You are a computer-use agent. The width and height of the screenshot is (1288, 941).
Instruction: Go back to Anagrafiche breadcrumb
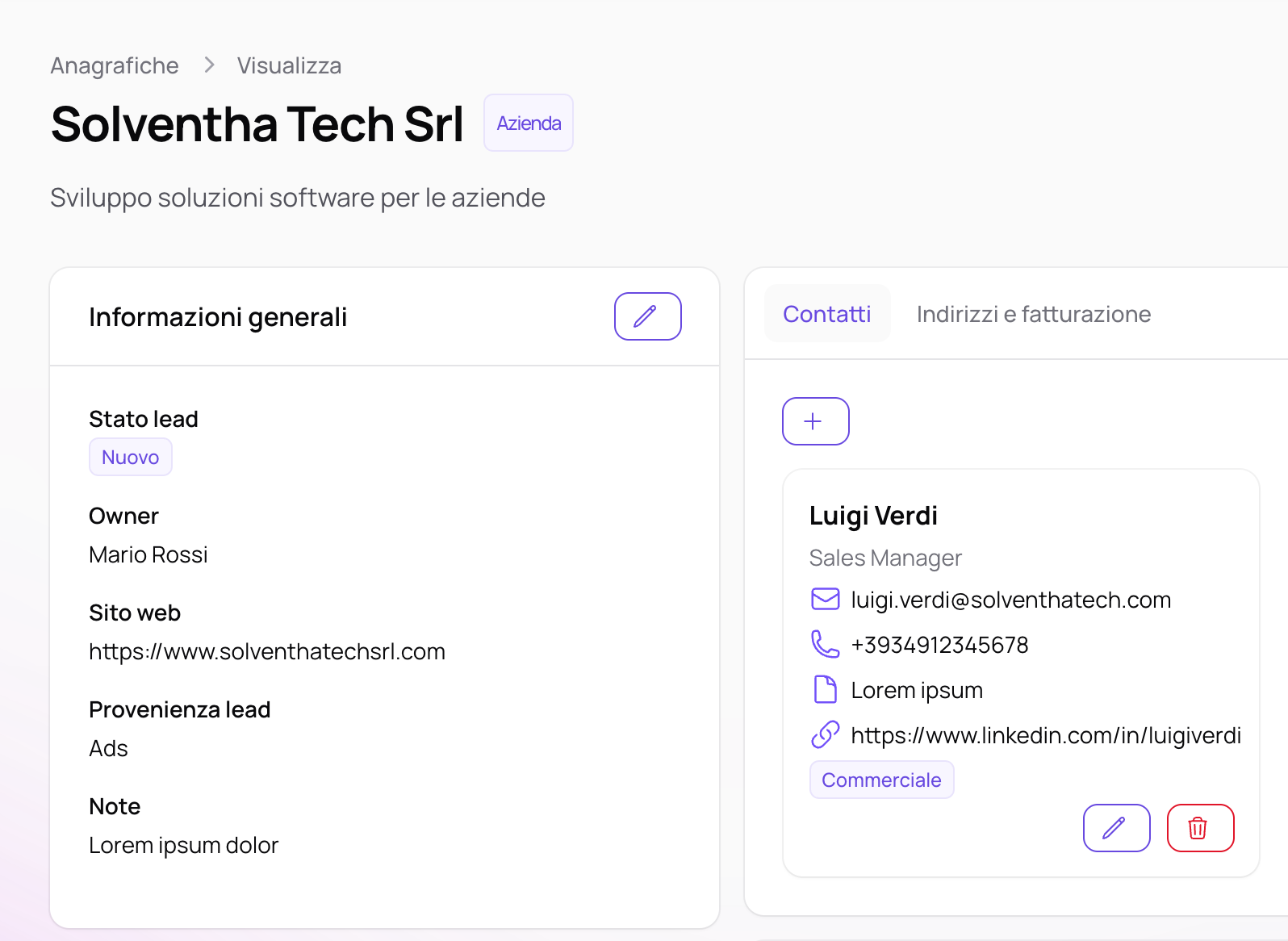click(115, 65)
